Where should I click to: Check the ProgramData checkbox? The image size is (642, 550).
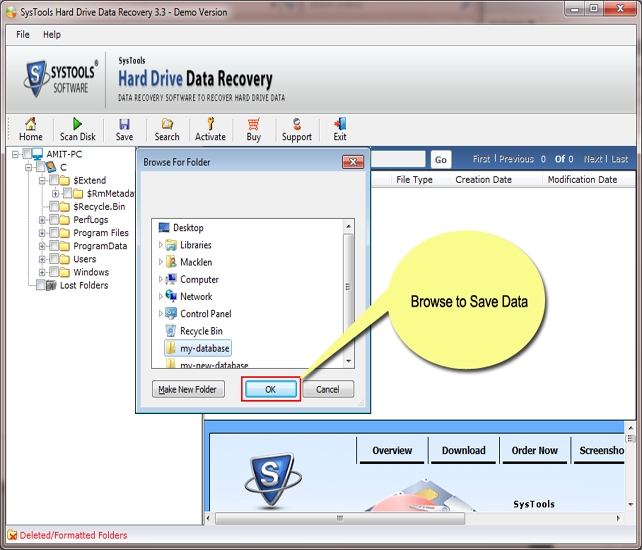[x=54, y=246]
